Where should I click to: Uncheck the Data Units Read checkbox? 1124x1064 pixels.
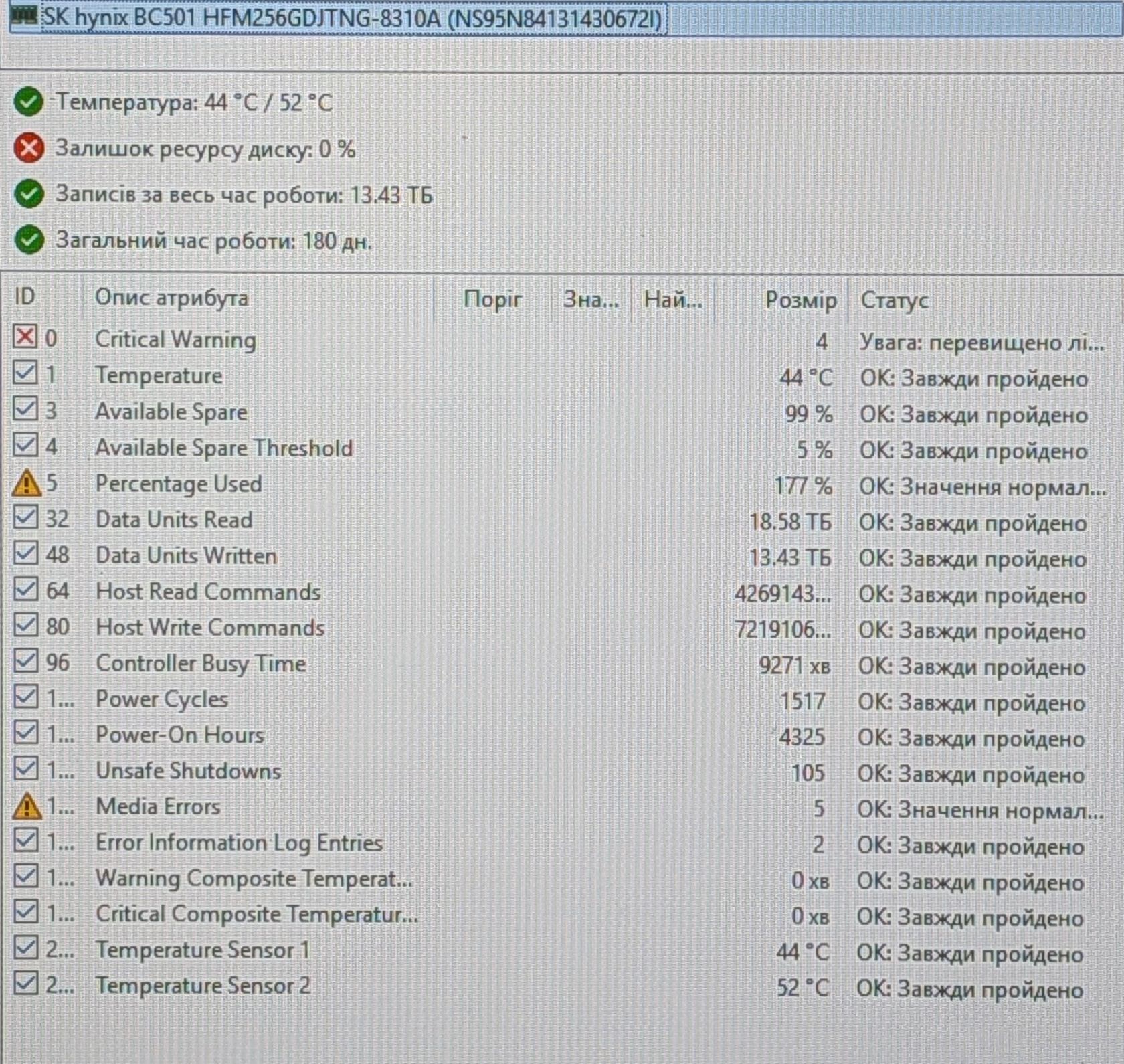click(25, 517)
